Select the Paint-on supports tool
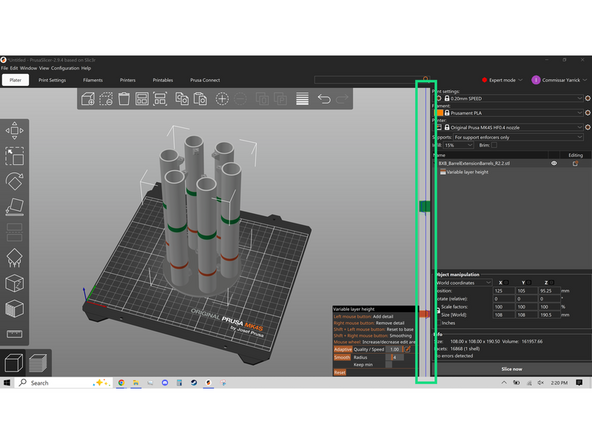The height and width of the screenshot is (444, 592). click(14, 257)
